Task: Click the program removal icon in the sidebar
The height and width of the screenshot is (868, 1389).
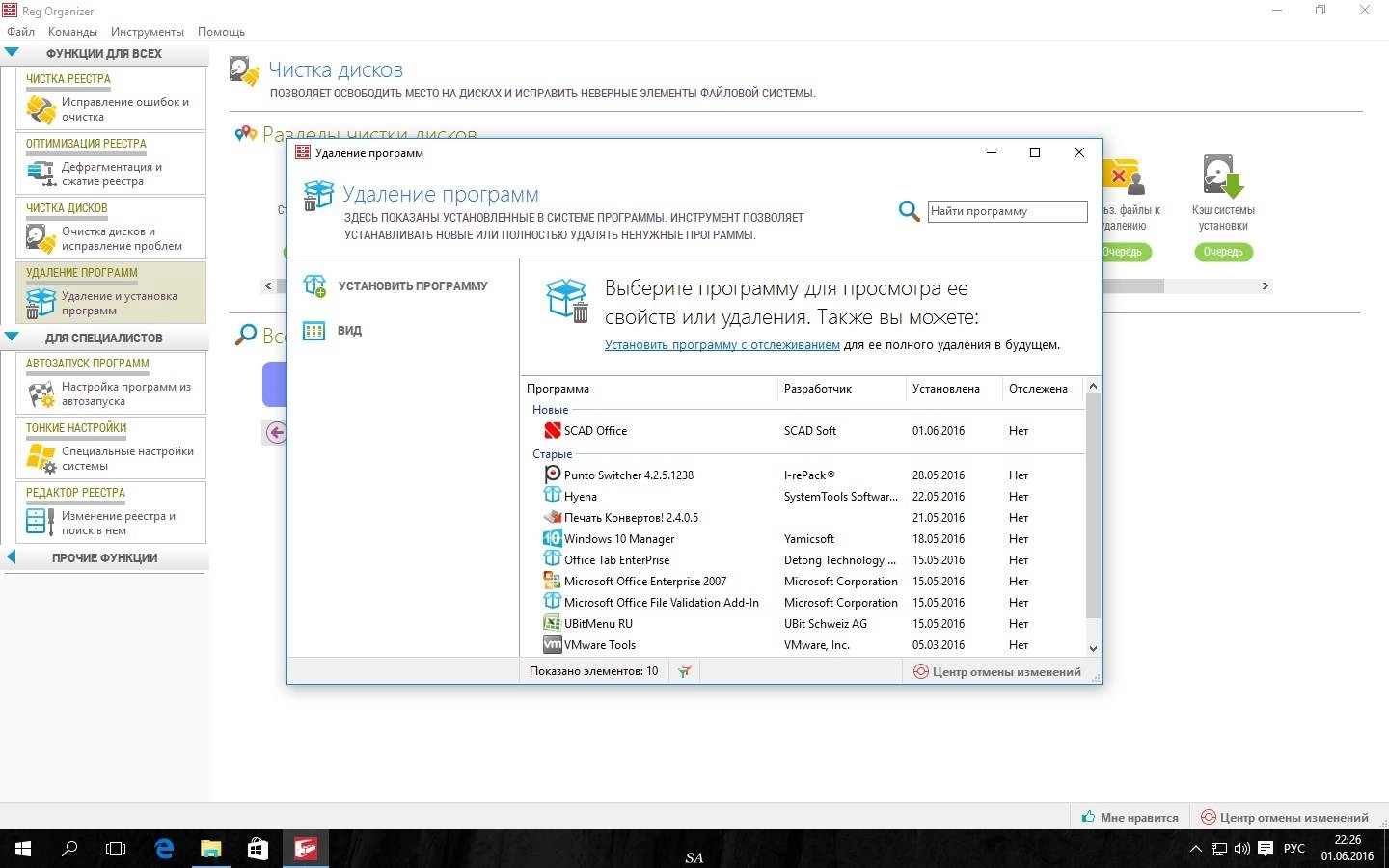Action: tap(41, 303)
